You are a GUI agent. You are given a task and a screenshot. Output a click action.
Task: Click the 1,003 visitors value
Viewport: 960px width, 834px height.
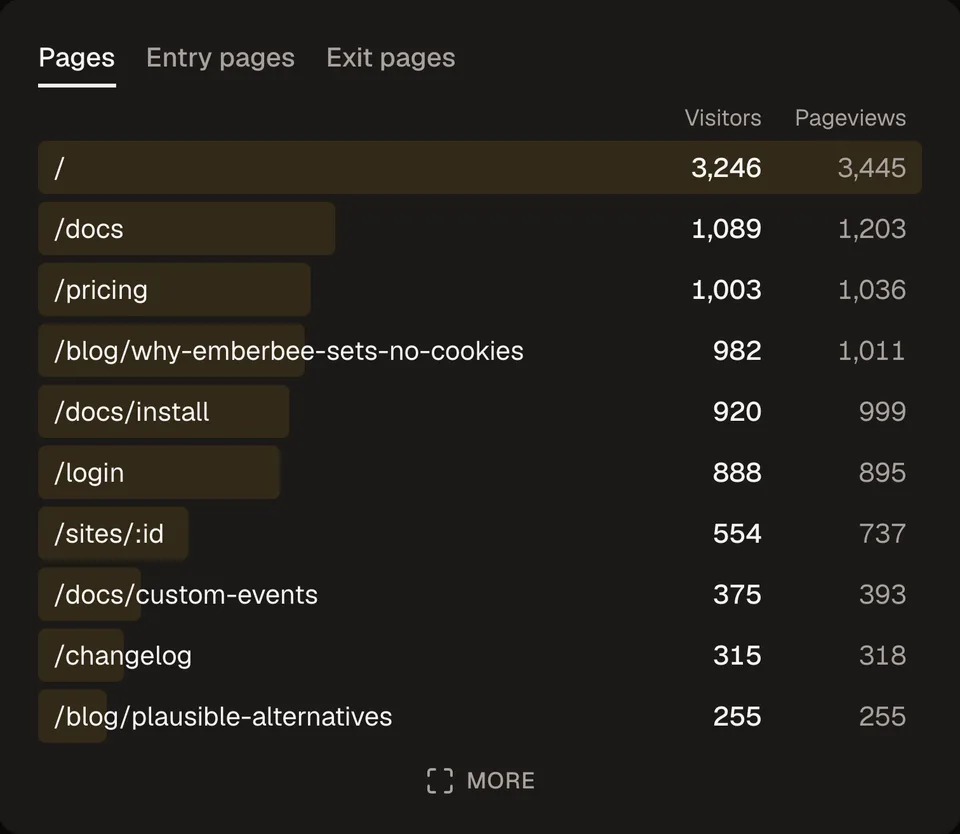coord(726,290)
